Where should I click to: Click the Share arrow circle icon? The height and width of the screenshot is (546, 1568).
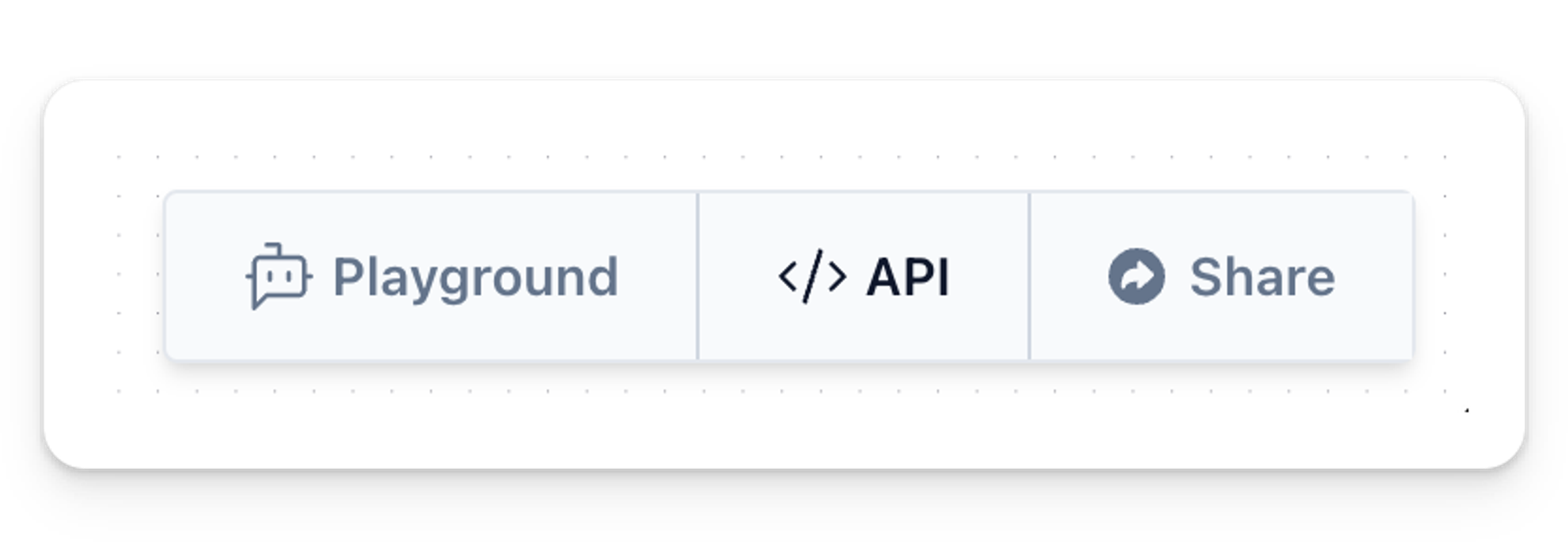1136,276
